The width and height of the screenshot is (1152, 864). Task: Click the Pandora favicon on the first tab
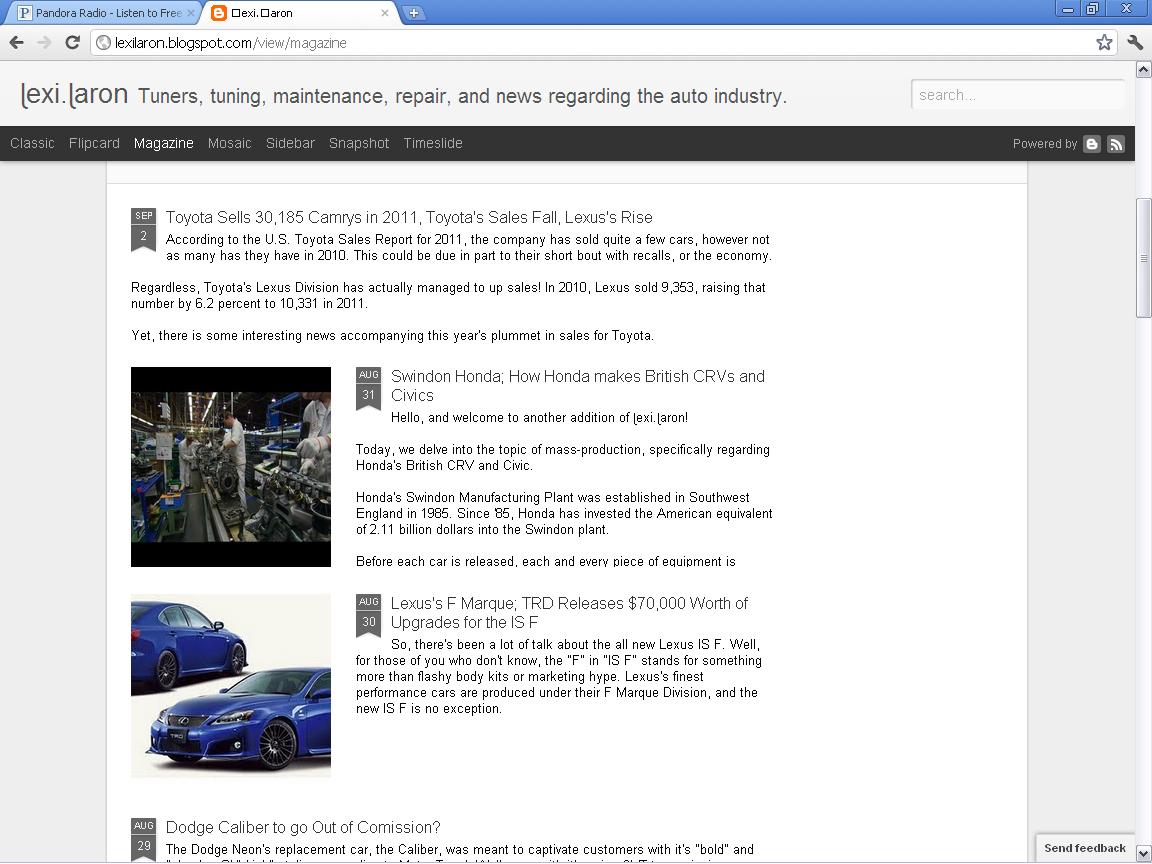24,13
